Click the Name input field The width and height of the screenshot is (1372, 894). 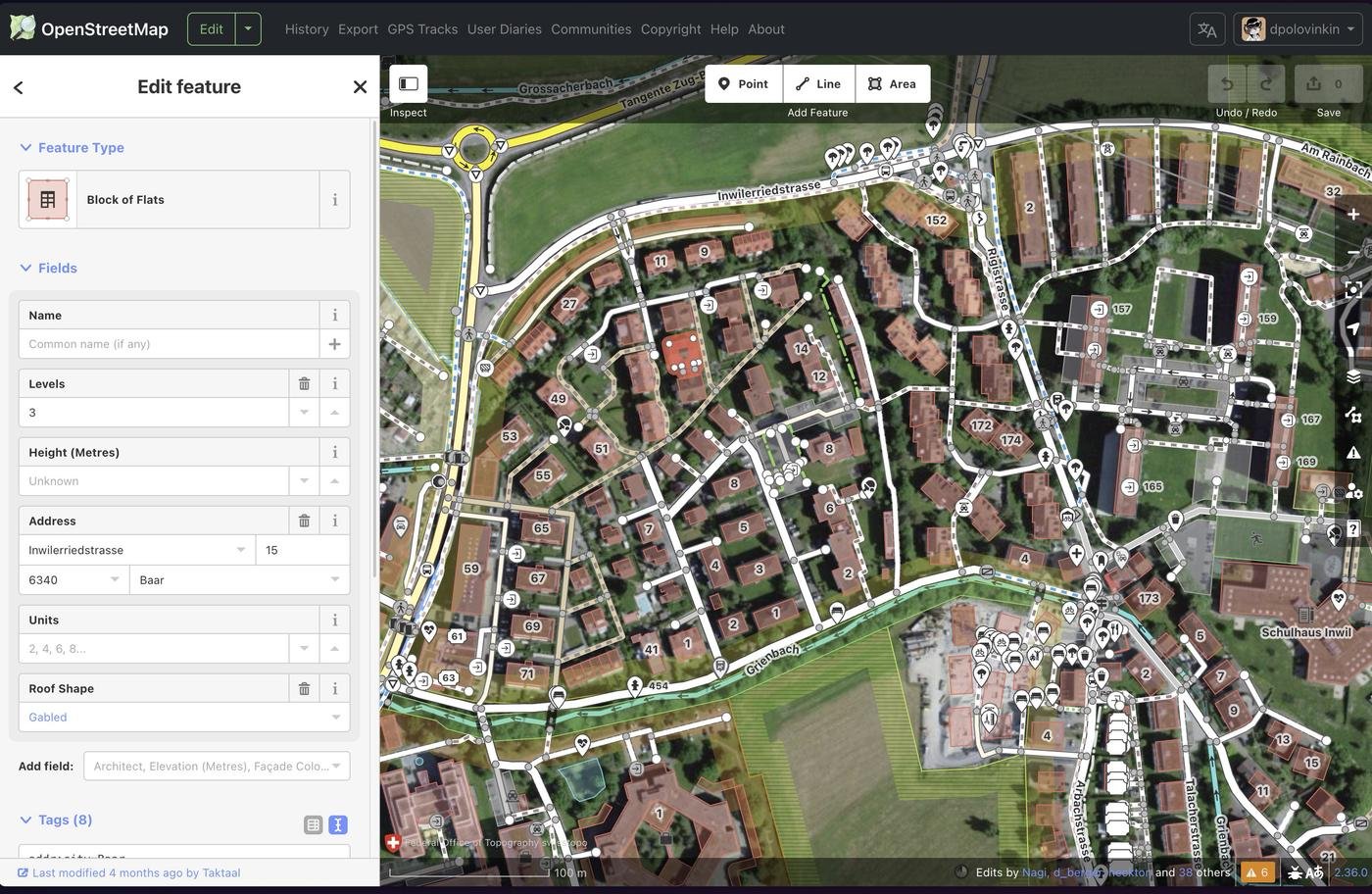pos(169,344)
